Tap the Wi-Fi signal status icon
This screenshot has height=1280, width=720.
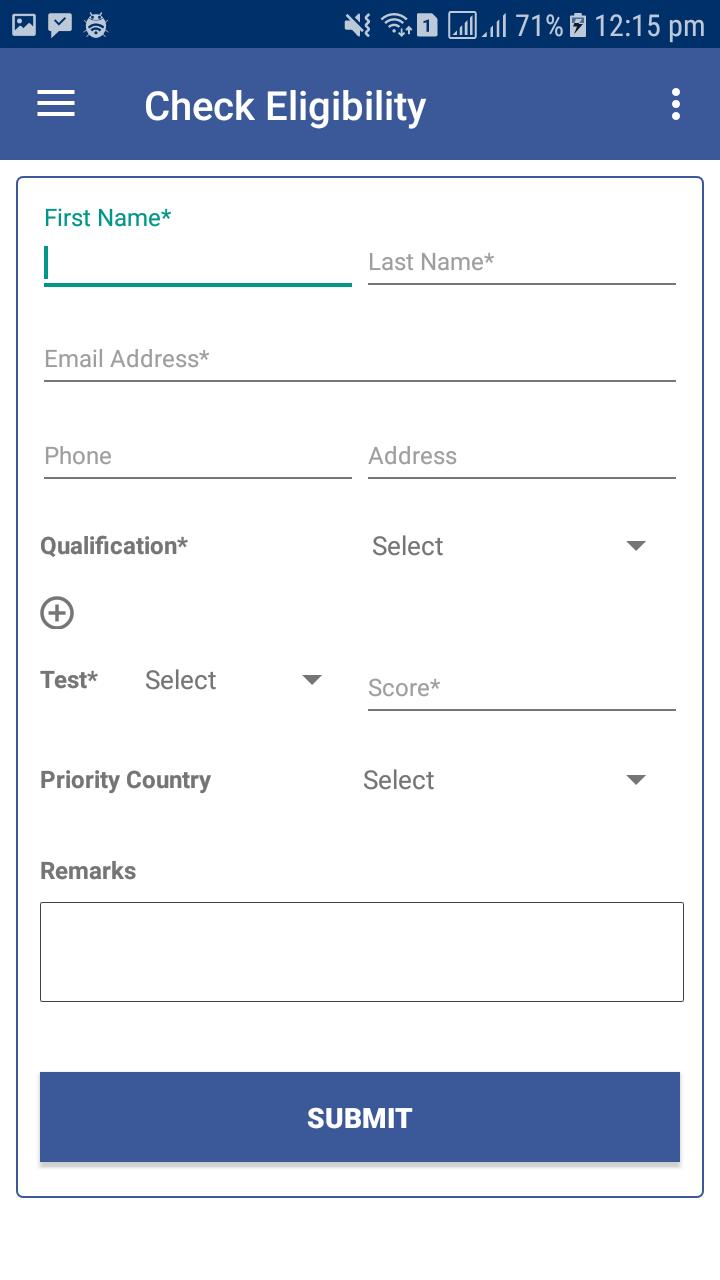396,25
